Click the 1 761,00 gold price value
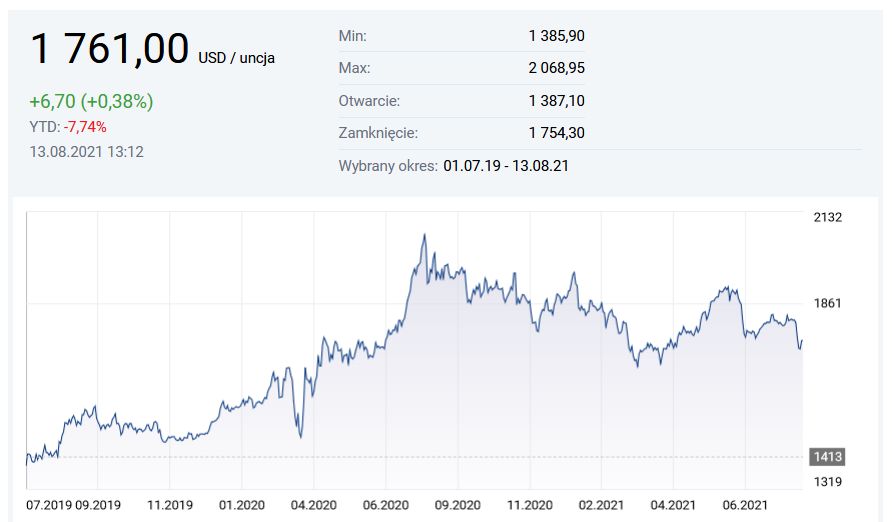This screenshot has width=892, height=522. (109, 49)
